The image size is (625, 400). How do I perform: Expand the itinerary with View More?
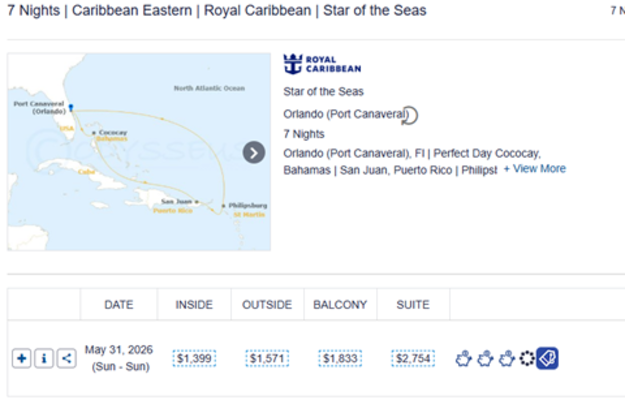[535, 169]
